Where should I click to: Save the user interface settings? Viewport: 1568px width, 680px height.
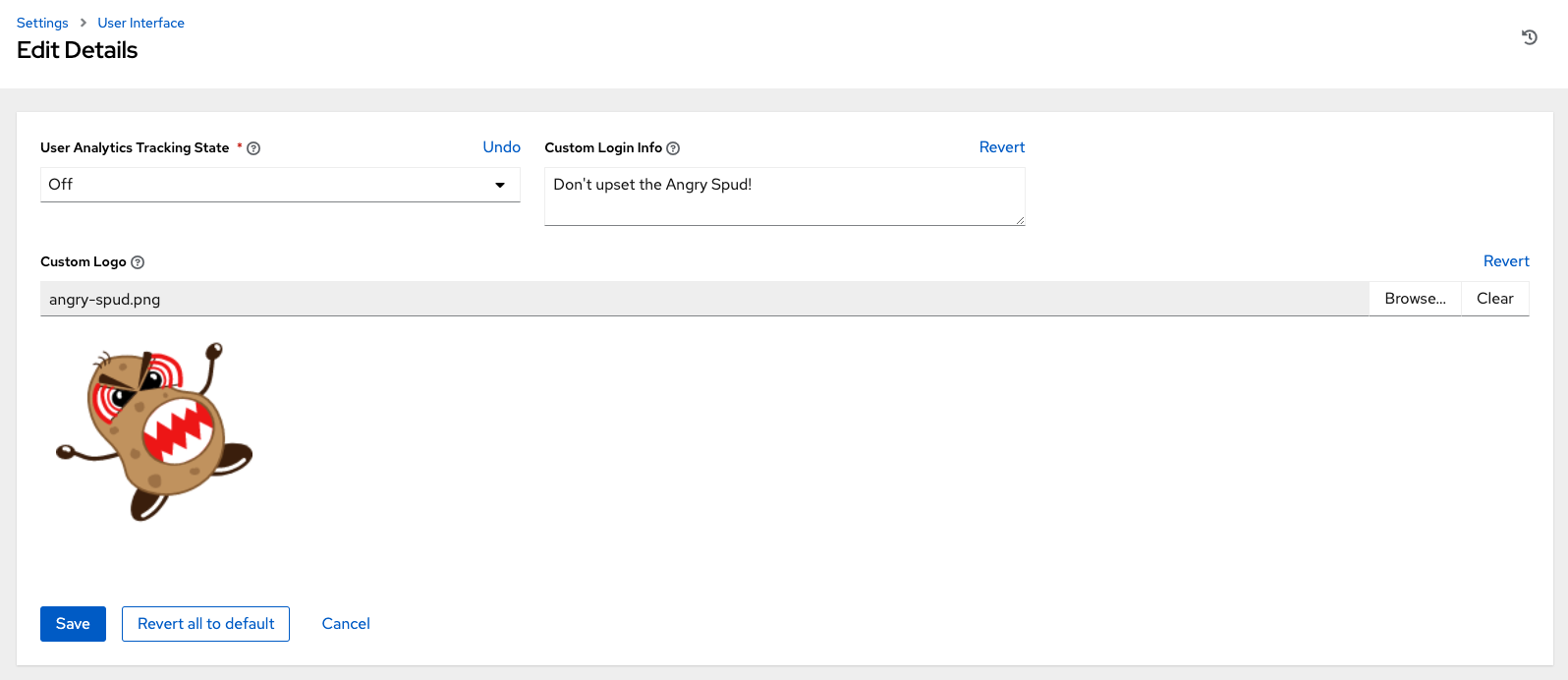click(73, 624)
